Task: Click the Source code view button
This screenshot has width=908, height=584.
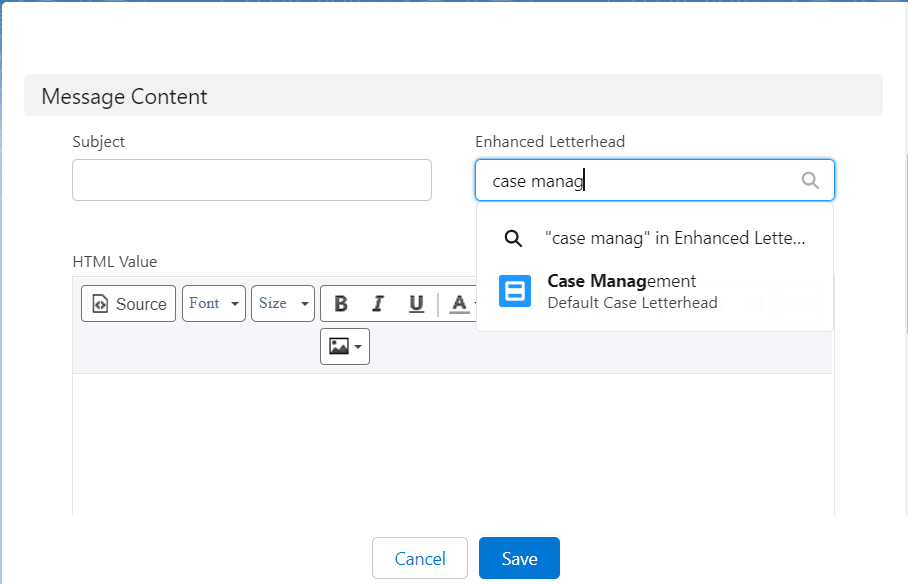Action: (129, 304)
